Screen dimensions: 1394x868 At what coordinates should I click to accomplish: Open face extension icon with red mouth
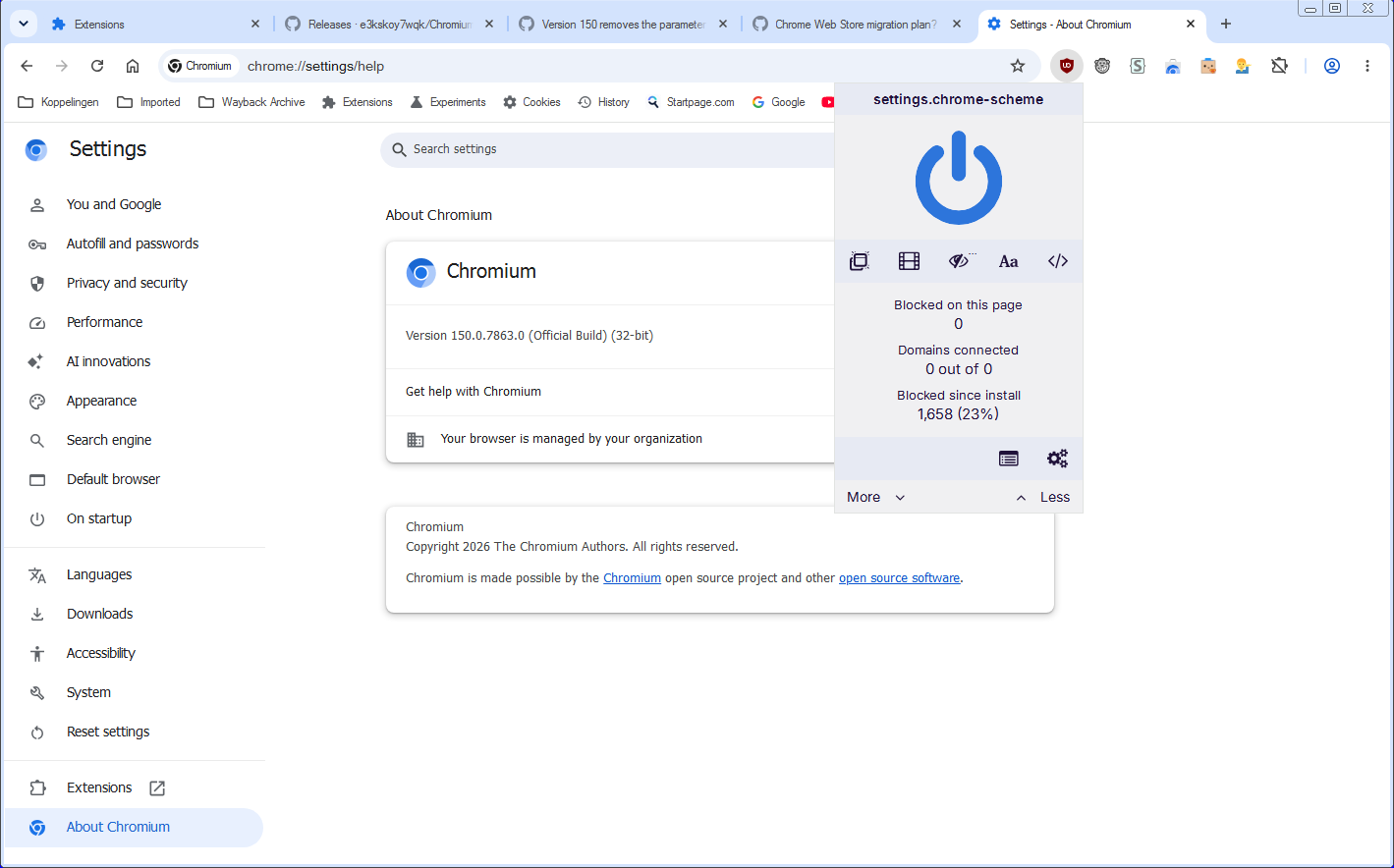[x=1208, y=66]
